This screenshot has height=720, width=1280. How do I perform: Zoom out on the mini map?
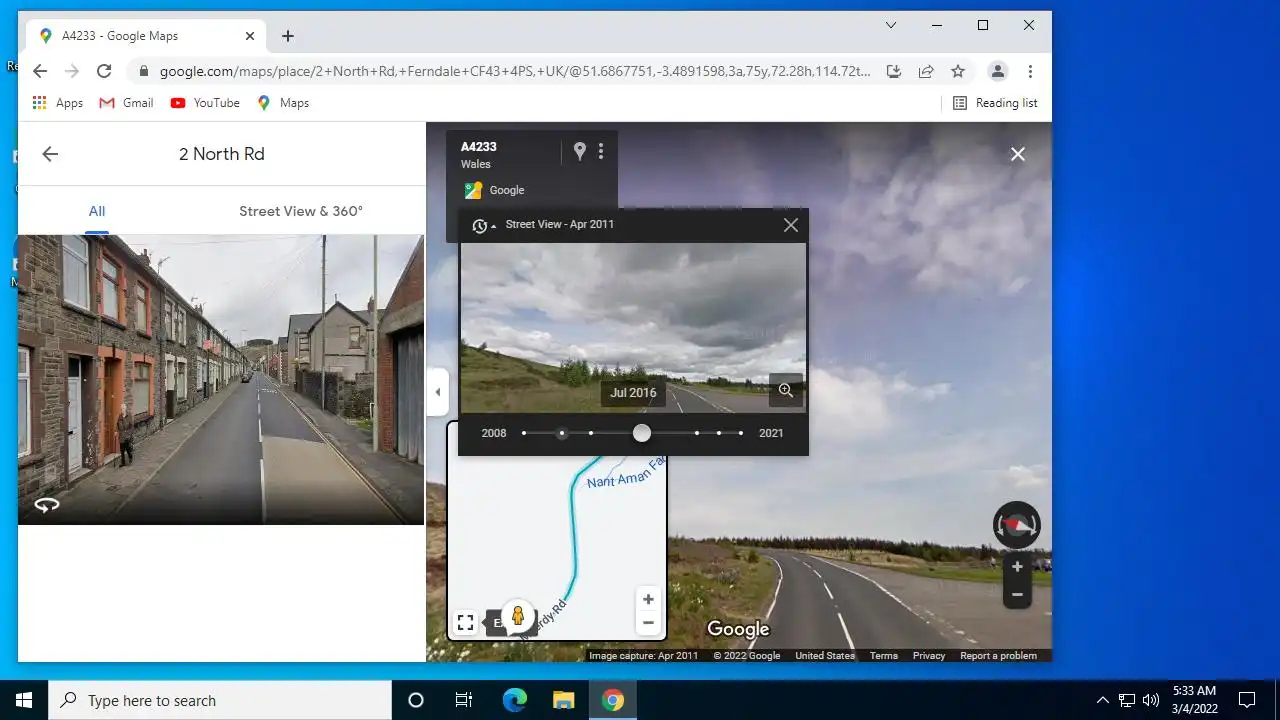click(648, 622)
